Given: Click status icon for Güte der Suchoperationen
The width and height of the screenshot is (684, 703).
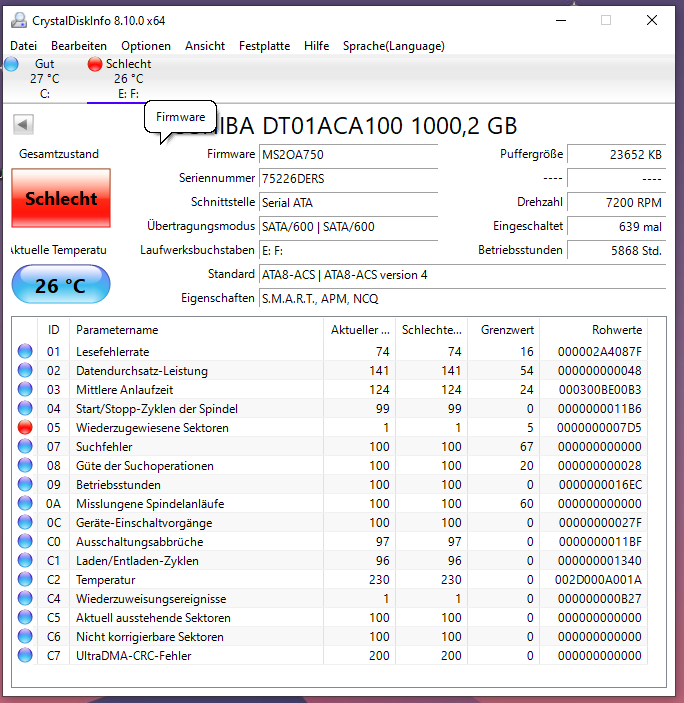Looking at the screenshot, I should pos(25,465).
